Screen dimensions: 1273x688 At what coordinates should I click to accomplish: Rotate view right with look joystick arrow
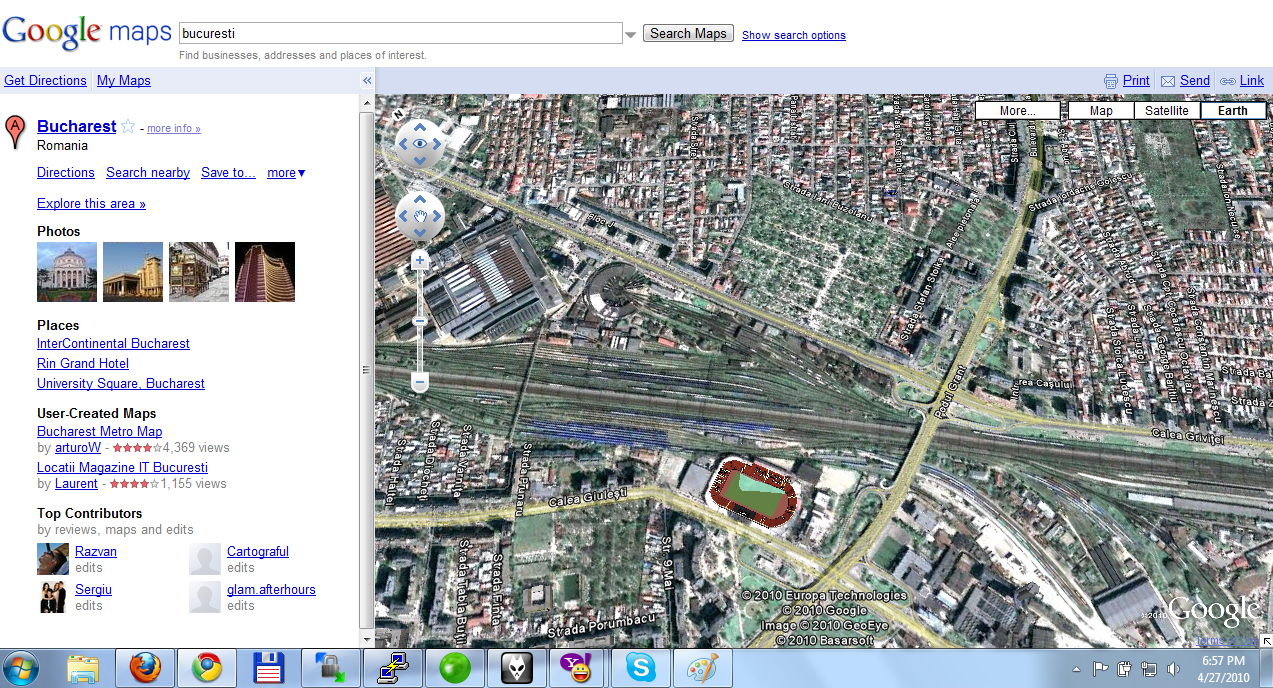coord(437,144)
